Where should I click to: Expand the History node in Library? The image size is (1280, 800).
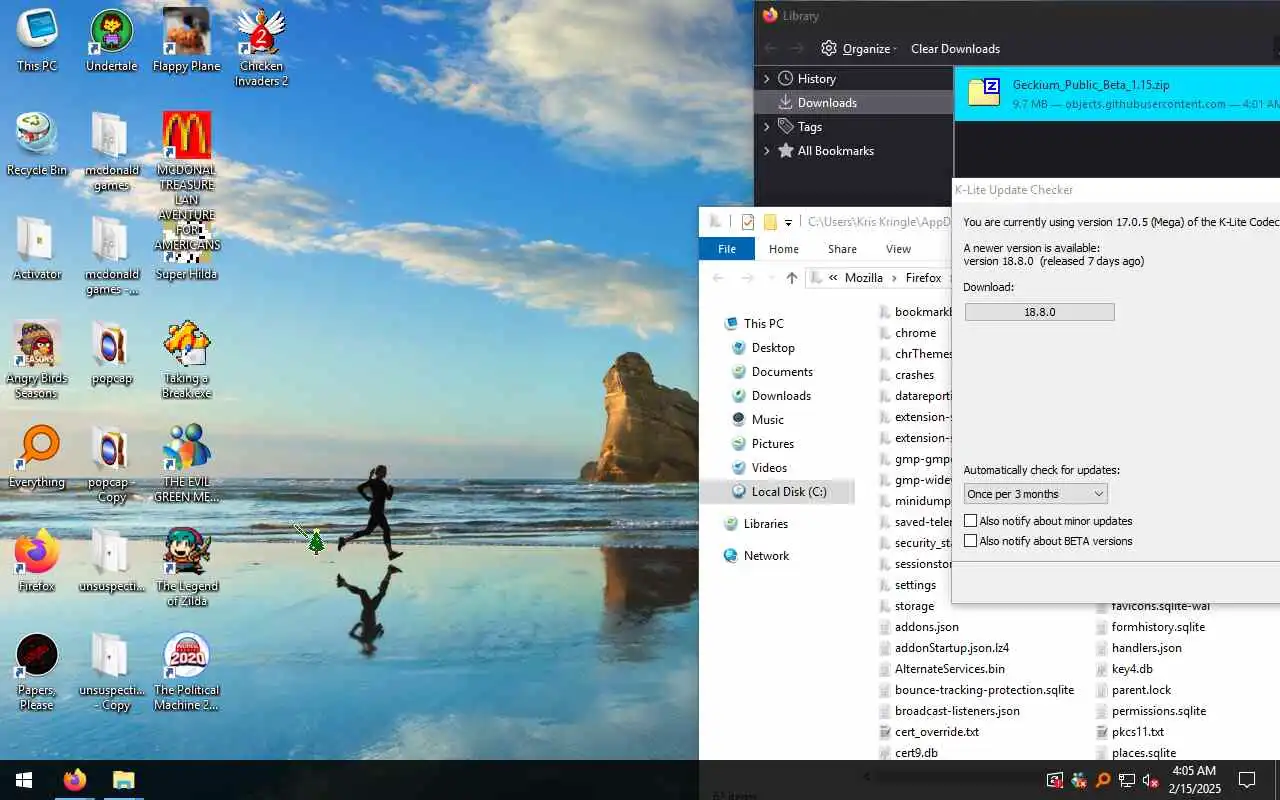point(767,78)
